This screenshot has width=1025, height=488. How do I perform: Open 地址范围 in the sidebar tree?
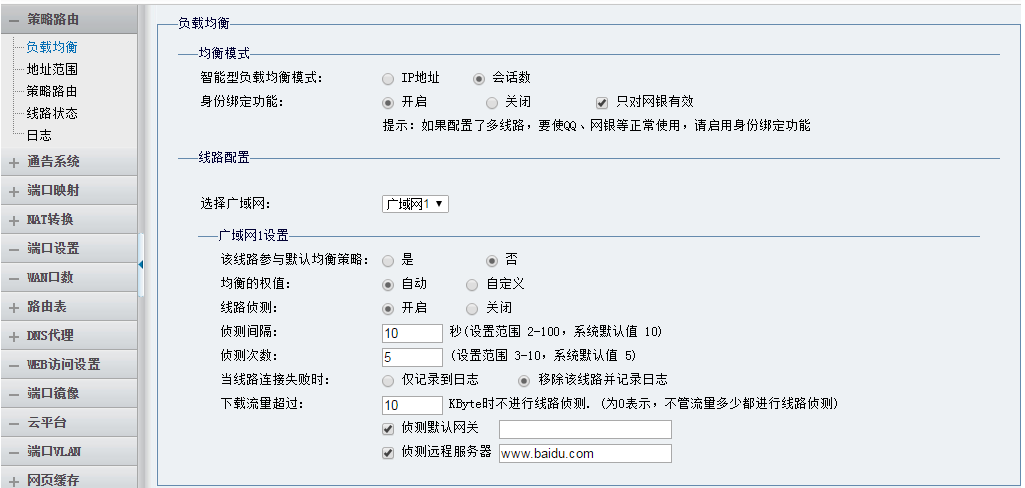pyautogui.click(x=52, y=69)
